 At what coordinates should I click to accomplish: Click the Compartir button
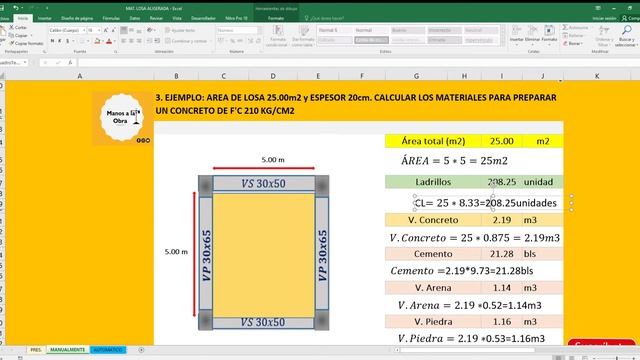pos(631,18)
